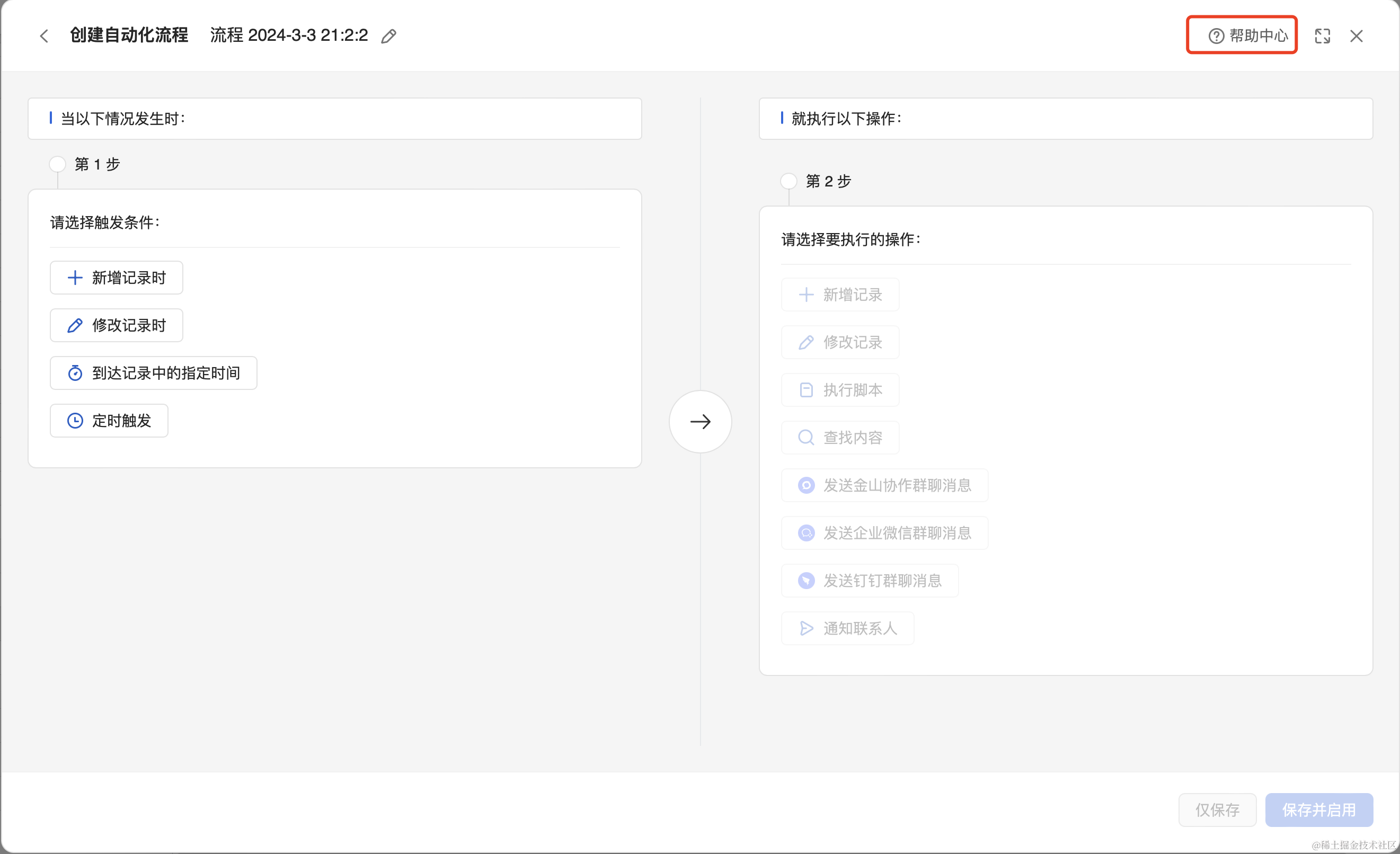
Task: Select step 2 circle marker
Action: click(788, 181)
